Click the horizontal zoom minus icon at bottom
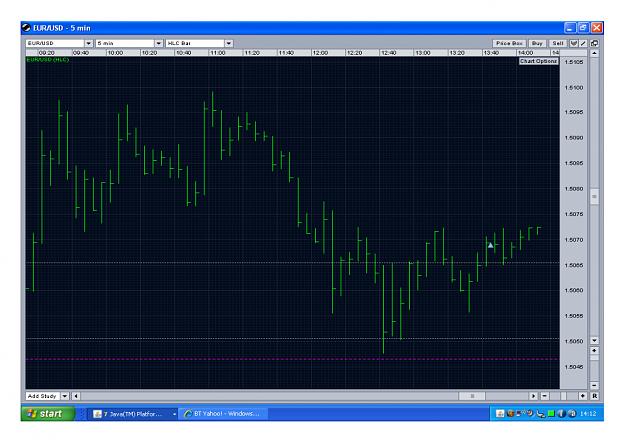 pos(544,396)
